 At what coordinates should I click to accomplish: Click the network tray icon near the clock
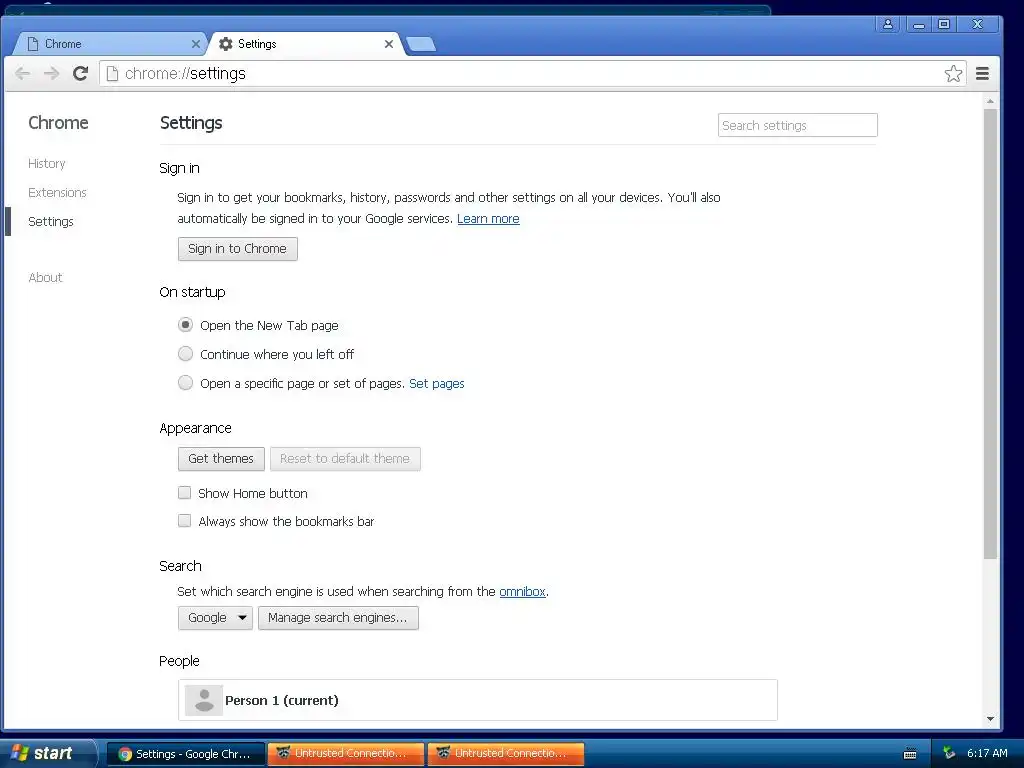[x=949, y=753]
